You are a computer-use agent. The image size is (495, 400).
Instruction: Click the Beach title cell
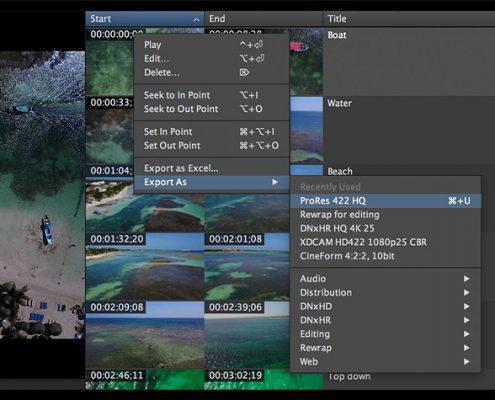coord(340,171)
